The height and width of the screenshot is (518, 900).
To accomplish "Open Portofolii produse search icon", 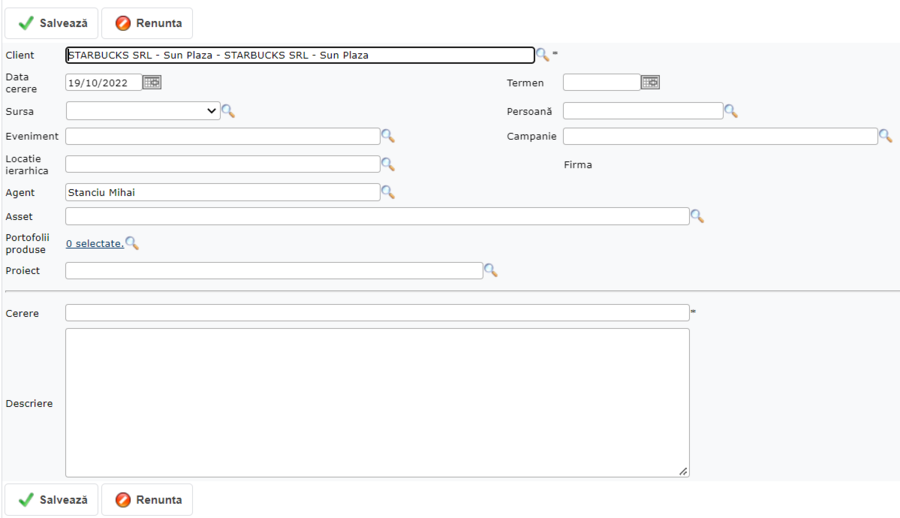I will click(132, 243).
